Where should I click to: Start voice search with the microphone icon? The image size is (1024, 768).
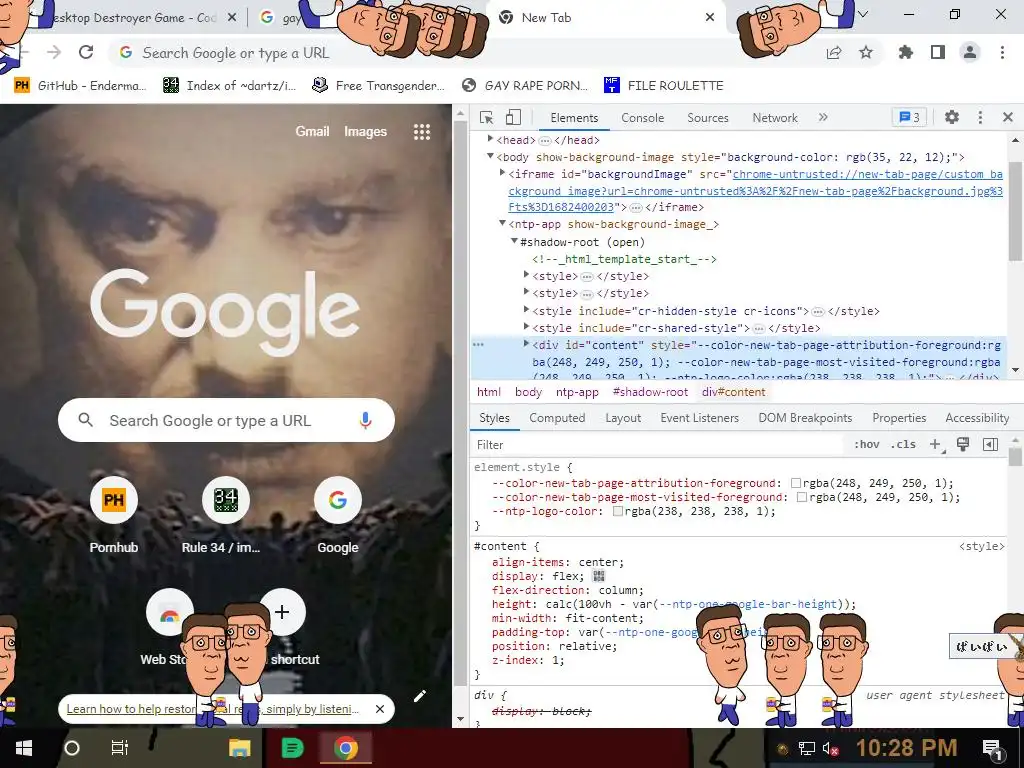pyautogui.click(x=366, y=421)
